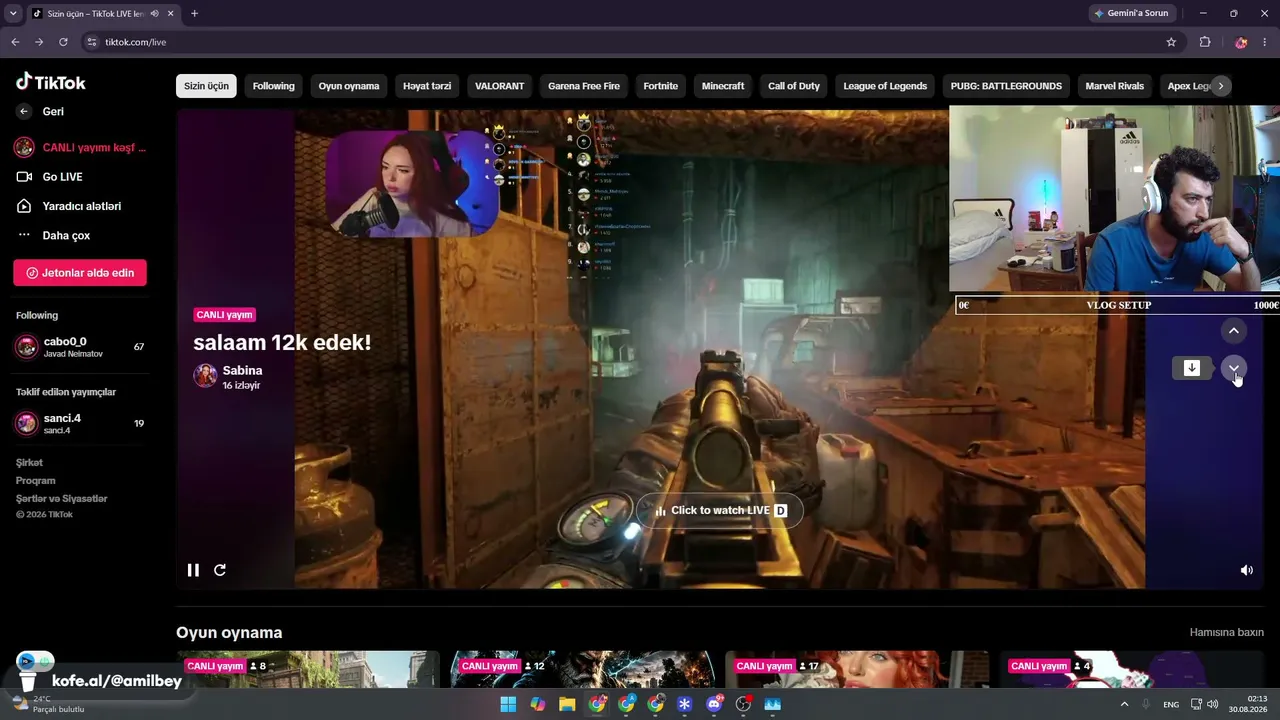1280x720 pixels.
Task: Open the Daha çox menu
Action: pos(66,235)
